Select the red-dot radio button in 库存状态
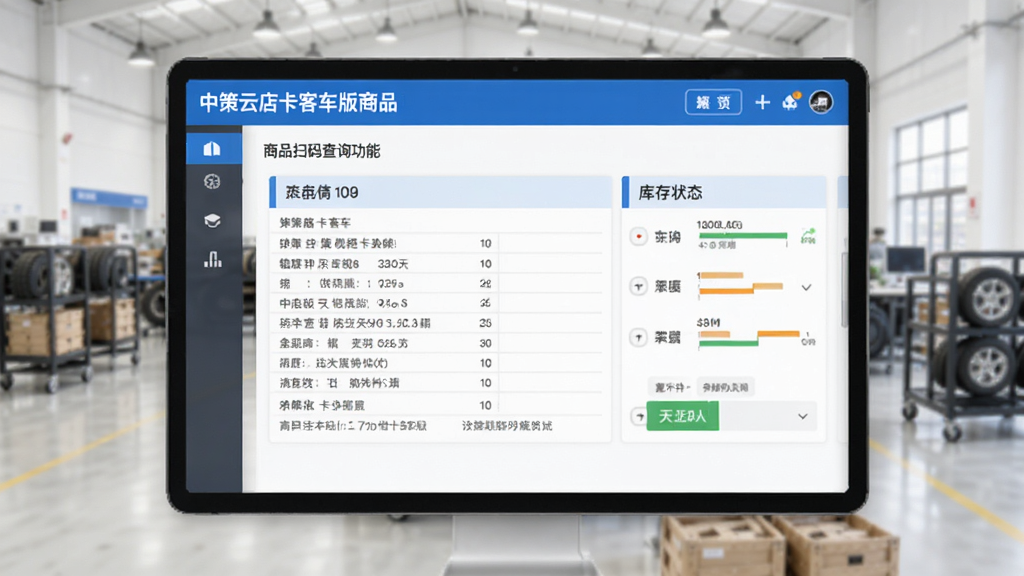The image size is (1024, 576). point(638,236)
